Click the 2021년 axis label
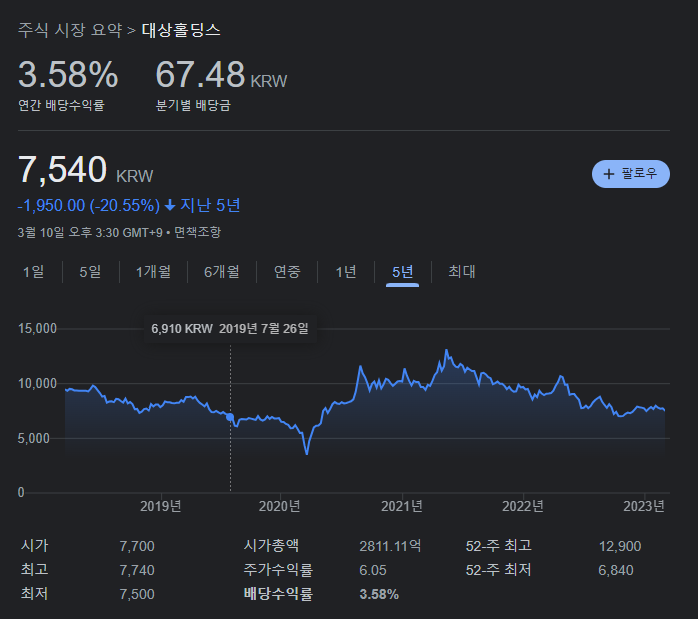698x619 pixels. point(402,506)
